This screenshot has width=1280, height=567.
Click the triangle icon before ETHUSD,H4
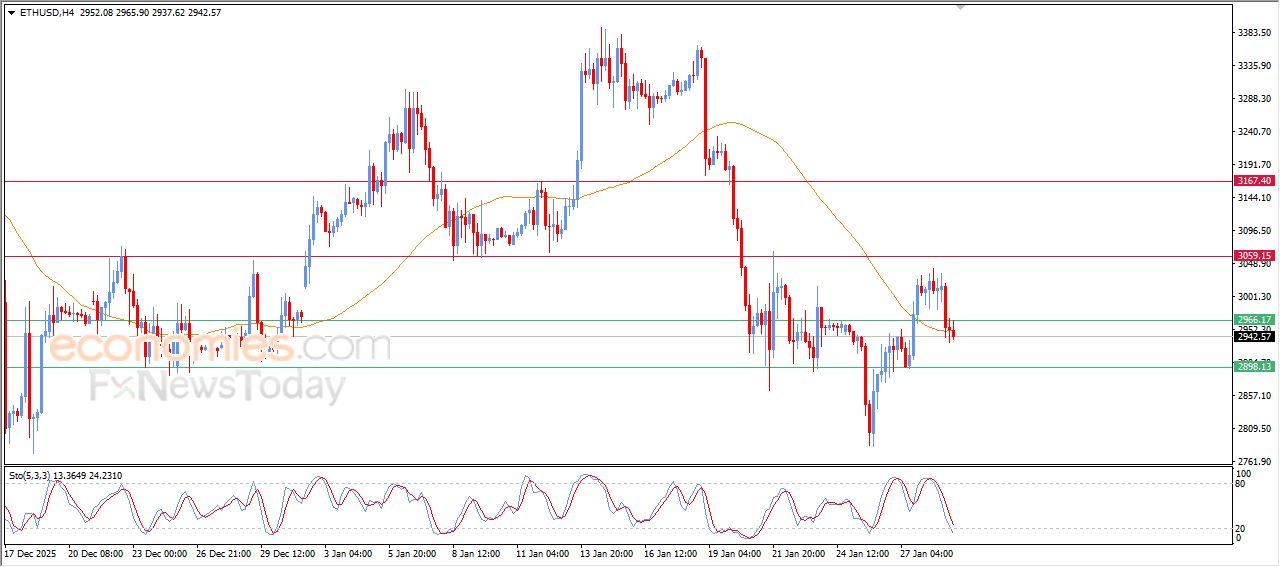tap(11, 13)
